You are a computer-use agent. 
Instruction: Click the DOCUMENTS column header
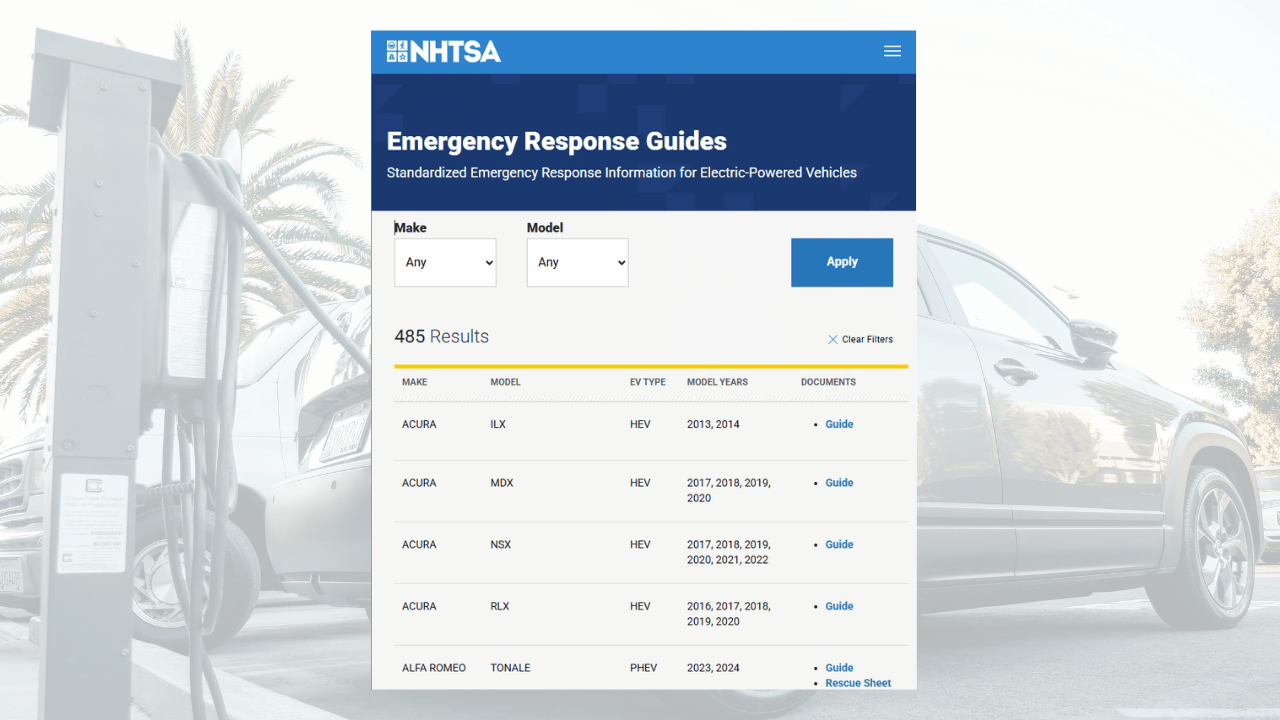(x=828, y=382)
